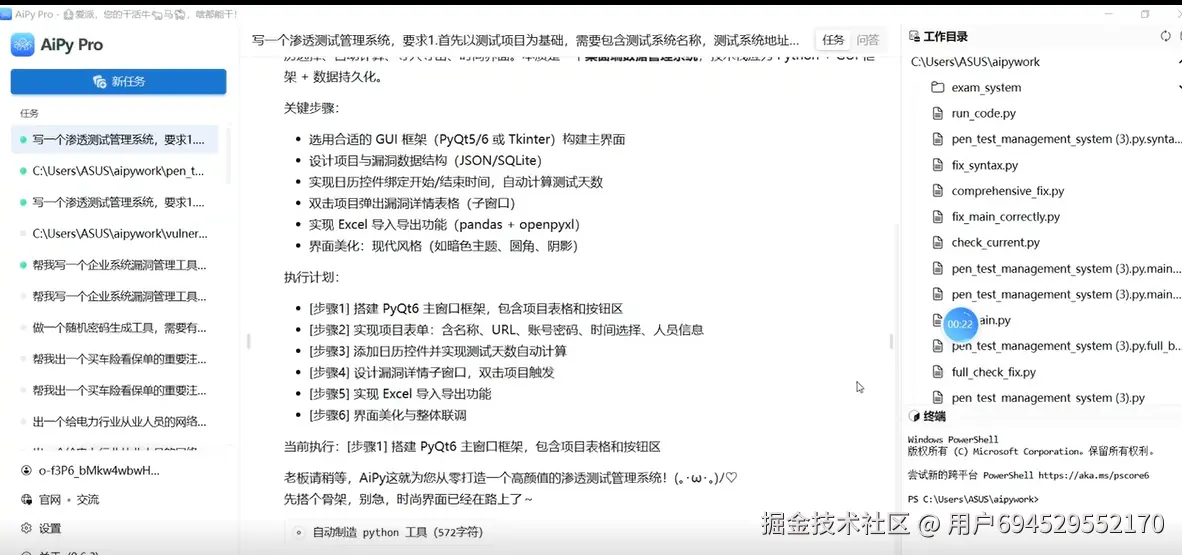Click the PowerShell prompt PS C:\Users\ASUS\aipywork>

(x=973, y=499)
